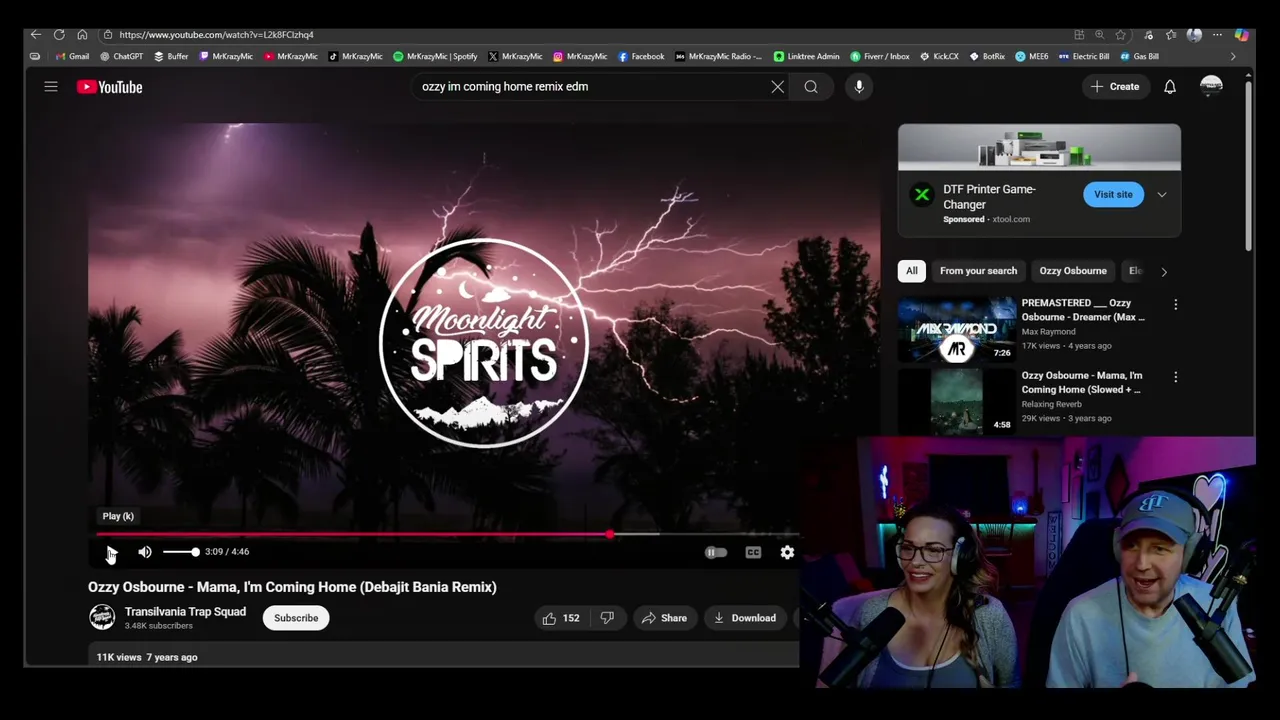Screen dimensions: 1280x720
Task: Select the From your search chip
Action: point(978,271)
